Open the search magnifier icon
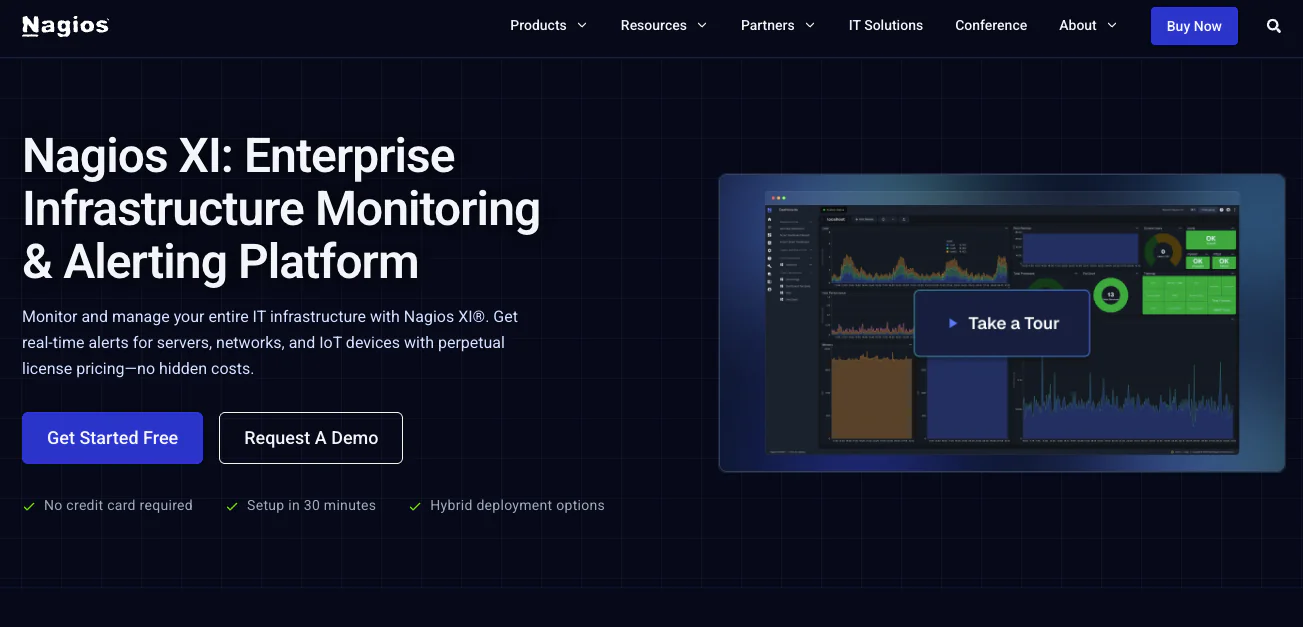Screen dimensions: 1303x627 (1273, 26)
